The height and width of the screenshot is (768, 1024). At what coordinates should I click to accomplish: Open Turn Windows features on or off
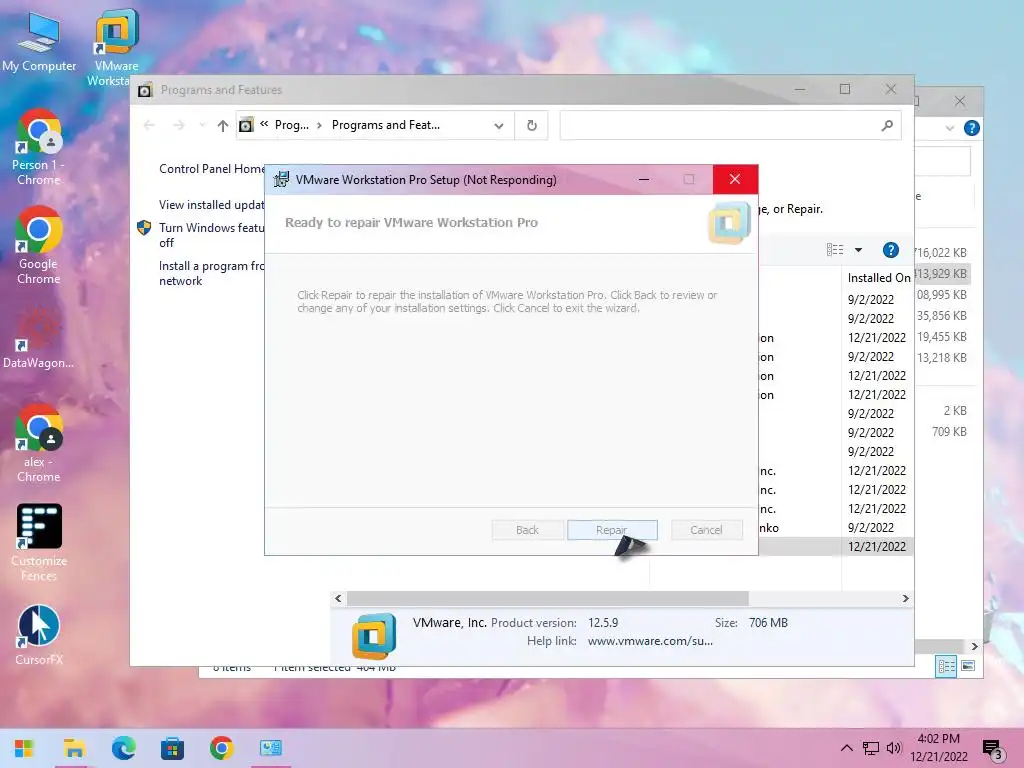point(212,235)
